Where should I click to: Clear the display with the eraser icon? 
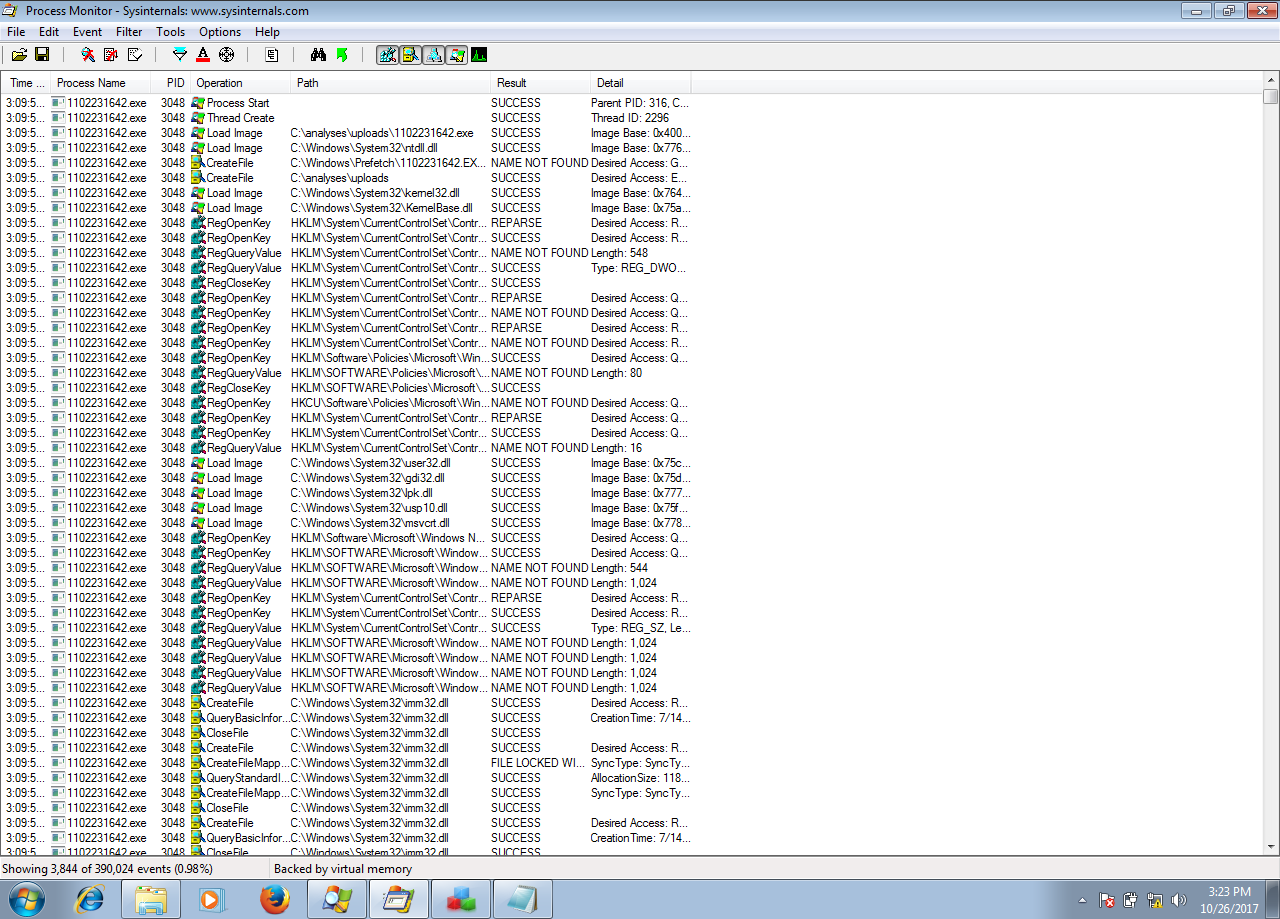point(135,55)
